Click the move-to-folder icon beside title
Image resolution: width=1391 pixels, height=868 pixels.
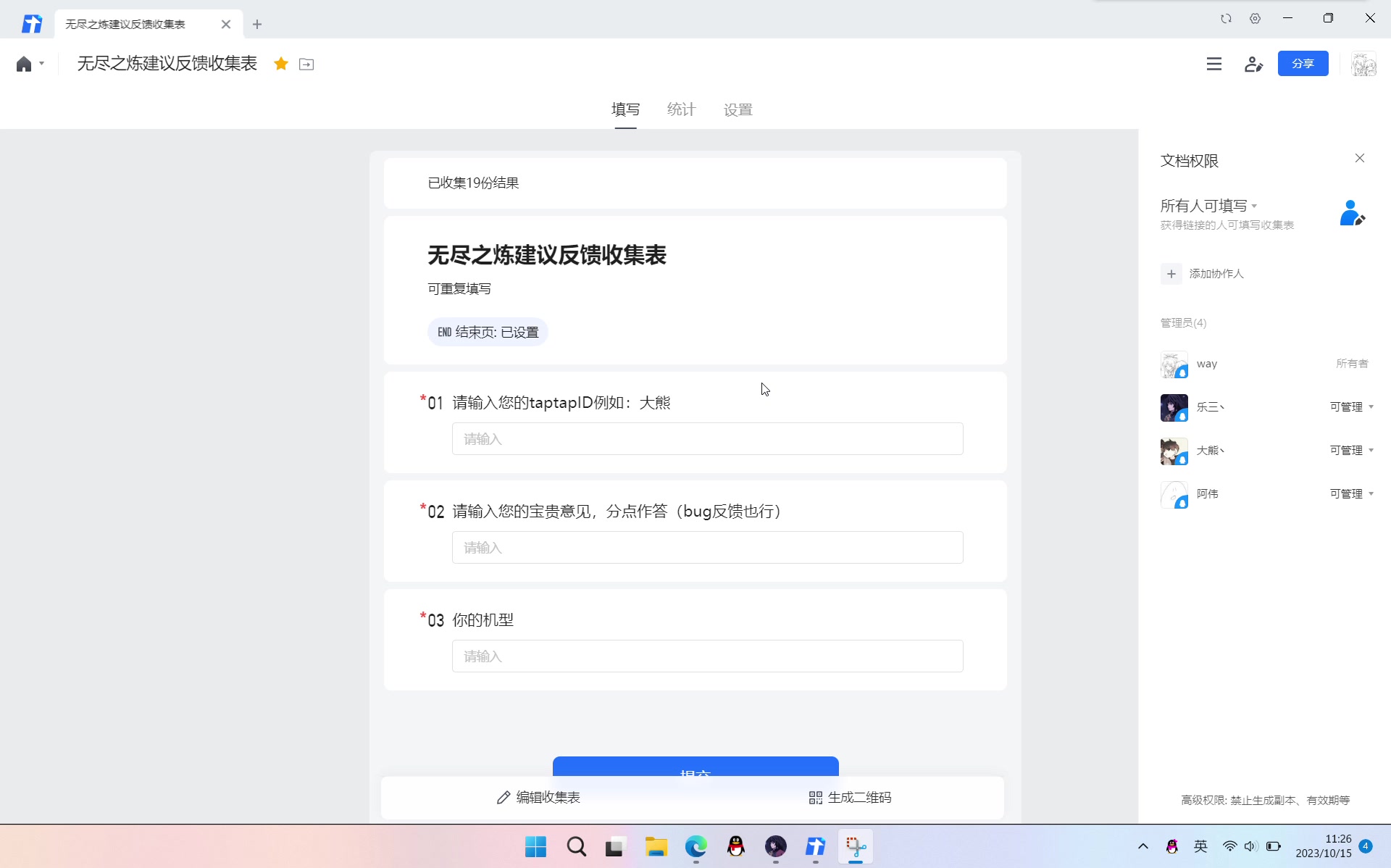306,64
